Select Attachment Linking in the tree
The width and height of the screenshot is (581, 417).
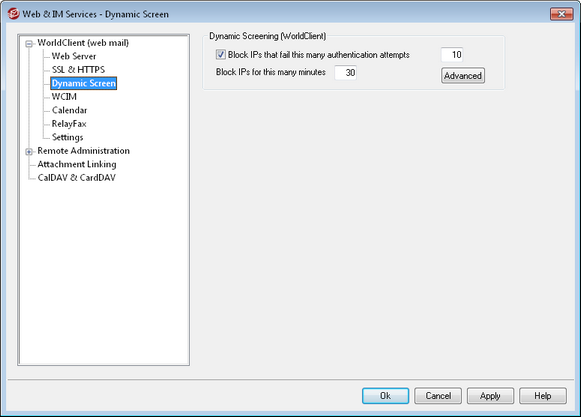click(x=77, y=164)
